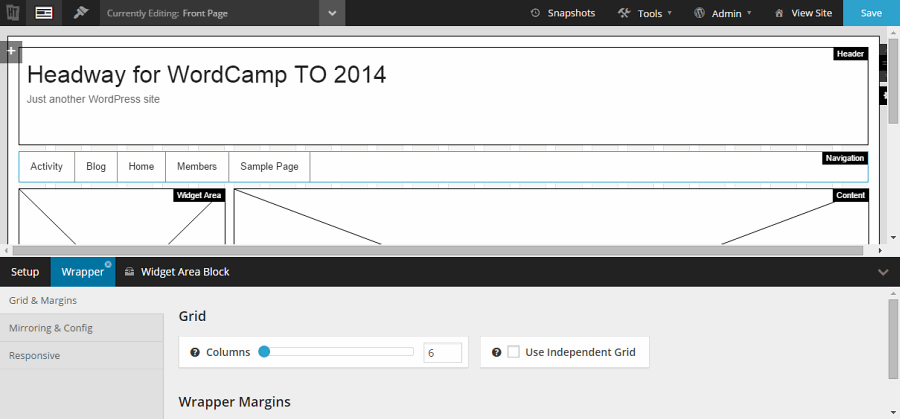The width and height of the screenshot is (900, 419).
Task: Open the Widget Area Block tab
Action: pos(176,272)
